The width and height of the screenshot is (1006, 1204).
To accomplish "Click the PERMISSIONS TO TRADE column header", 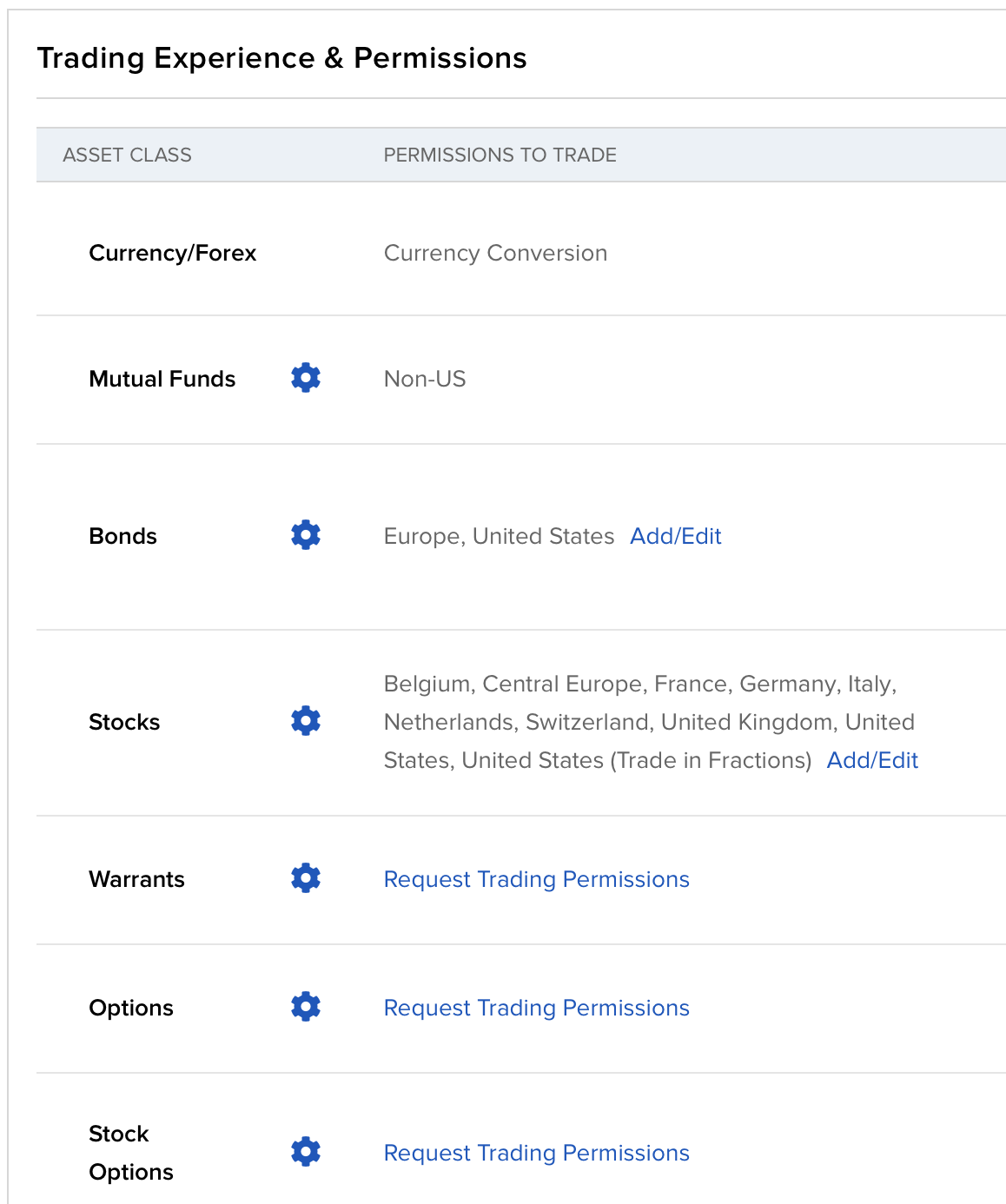I will tap(500, 155).
